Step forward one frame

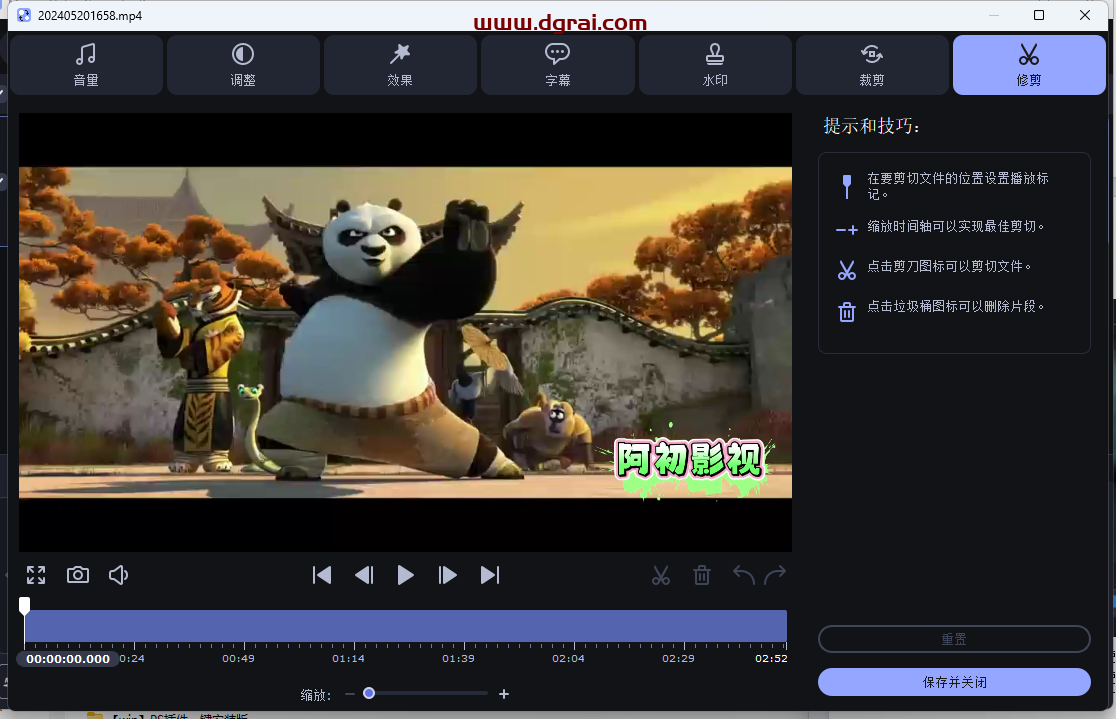tap(448, 575)
